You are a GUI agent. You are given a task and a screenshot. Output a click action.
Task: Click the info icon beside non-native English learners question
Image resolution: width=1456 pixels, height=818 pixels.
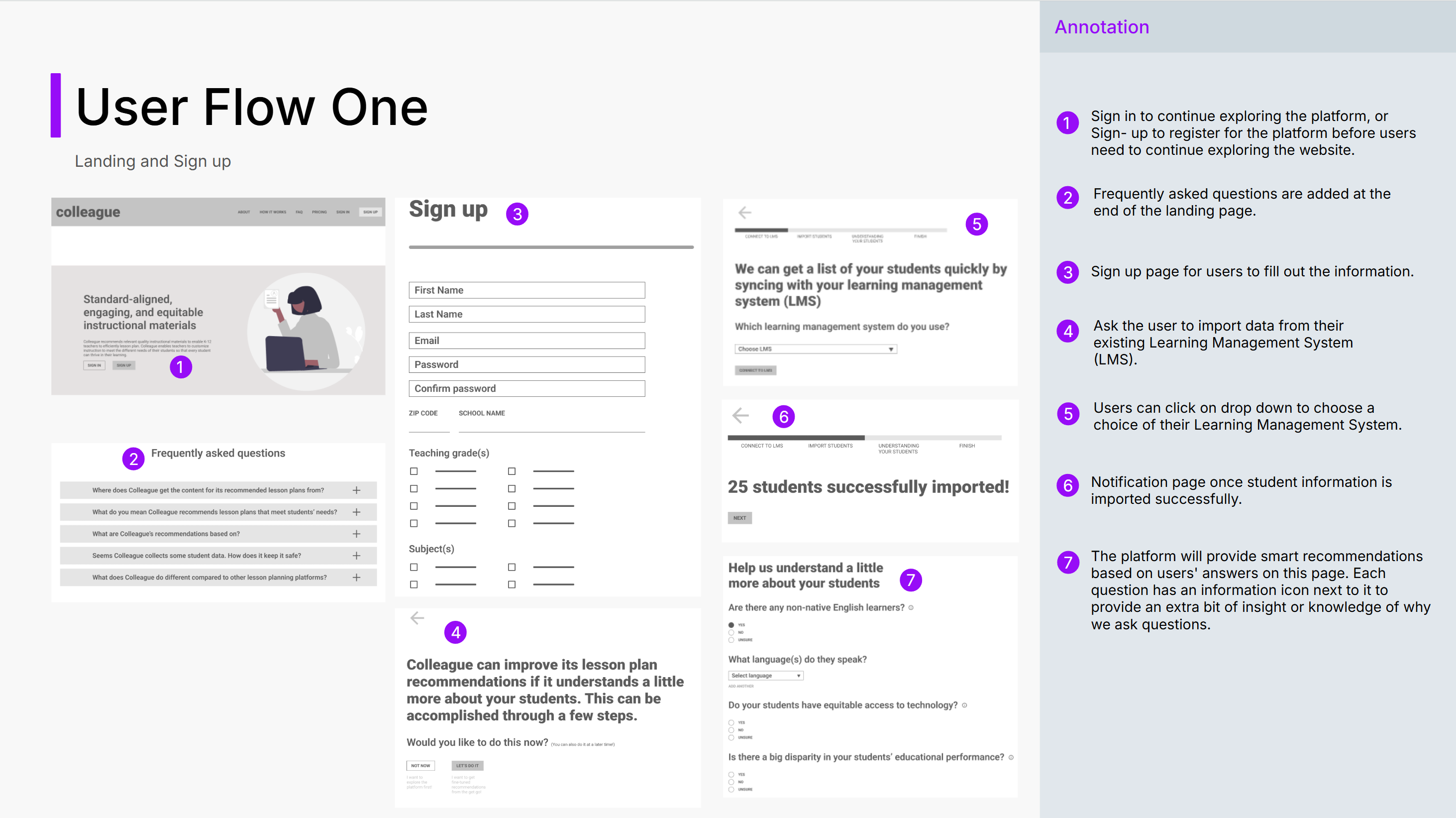pos(911,607)
